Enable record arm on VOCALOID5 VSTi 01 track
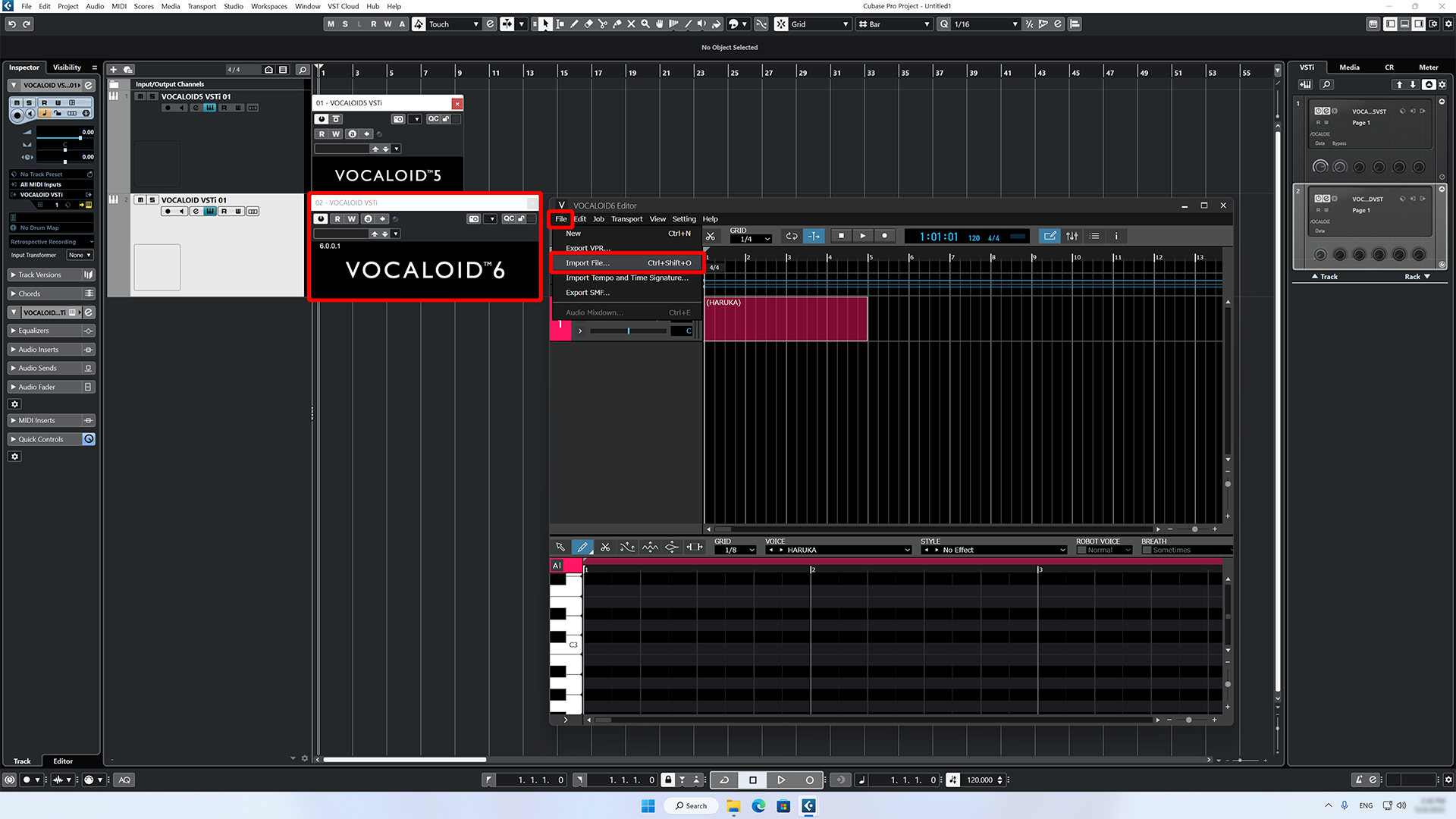Image resolution: width=1456 pixels, height=819 pixels. pos(168,107)
